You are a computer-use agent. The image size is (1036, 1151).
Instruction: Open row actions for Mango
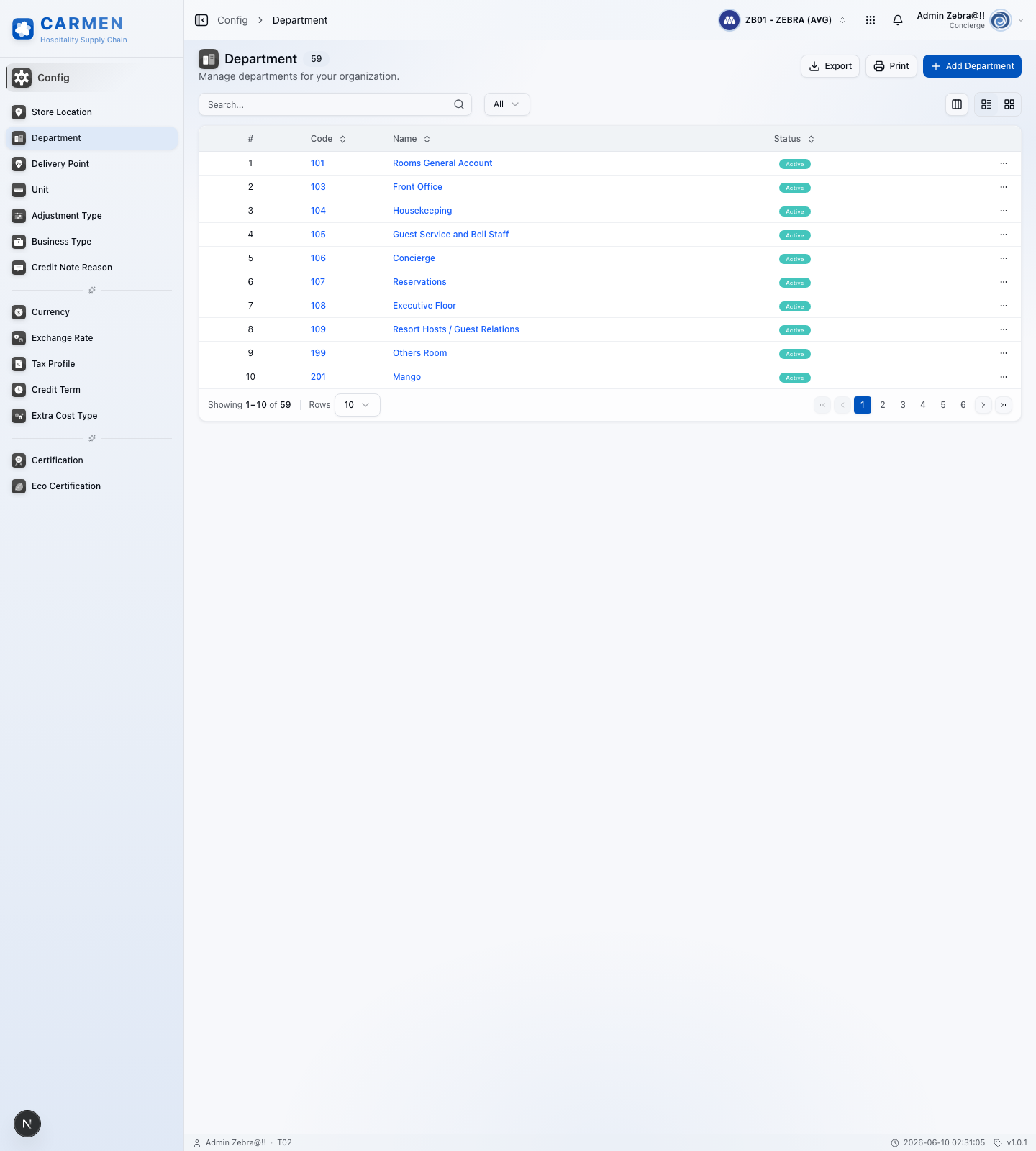[x=1004, y=377]
